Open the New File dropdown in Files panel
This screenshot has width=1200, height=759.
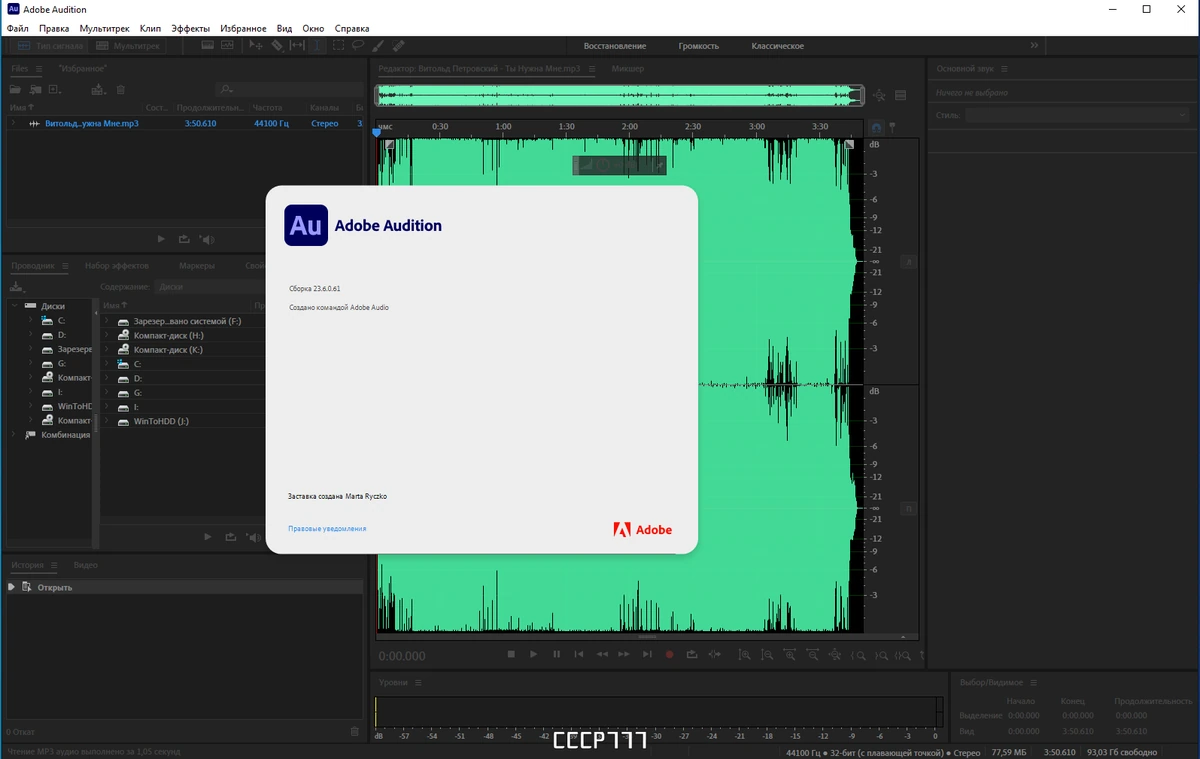pyautogui.click(x=55, y=90)
